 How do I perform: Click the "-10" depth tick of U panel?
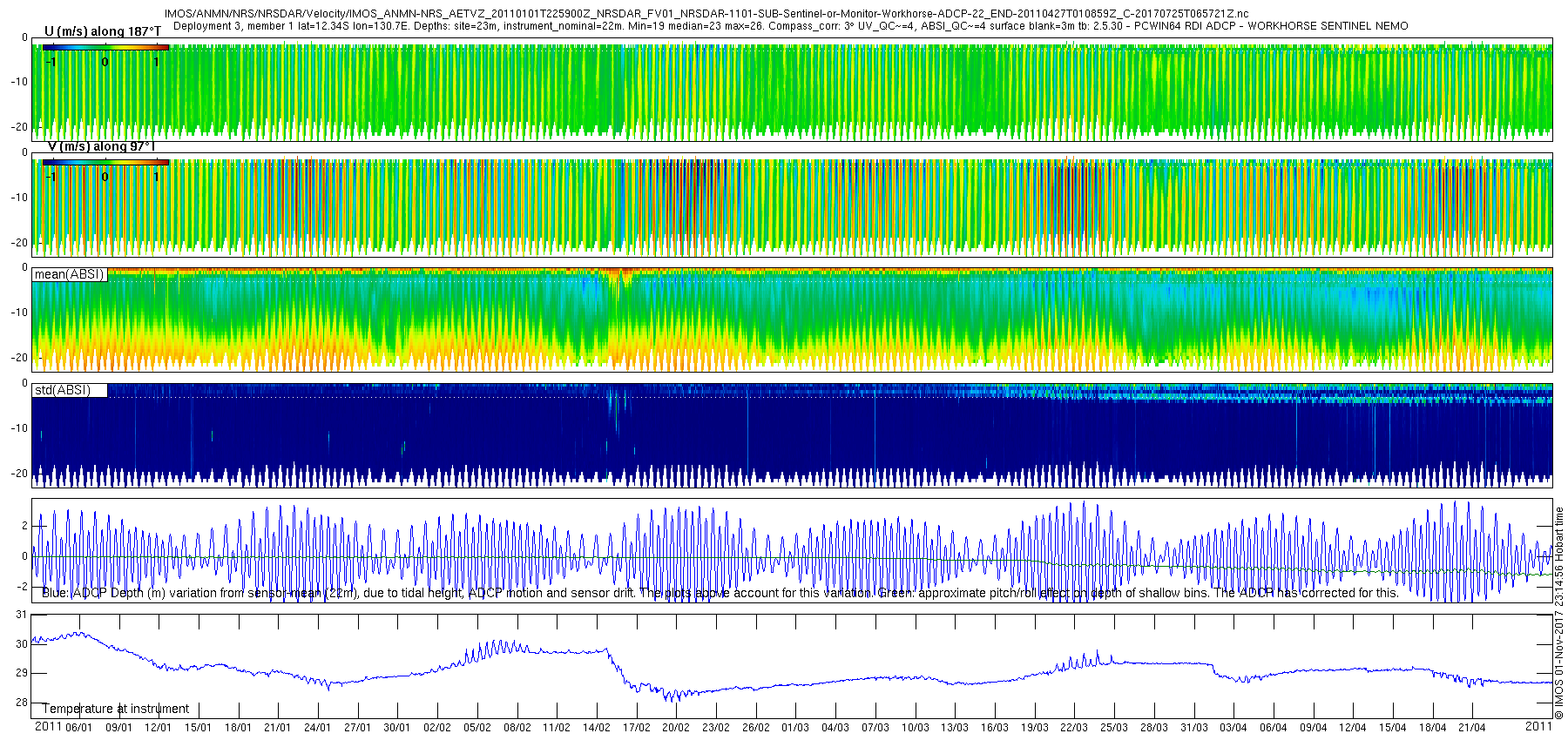pyautogui.click(x=18, y=82)
